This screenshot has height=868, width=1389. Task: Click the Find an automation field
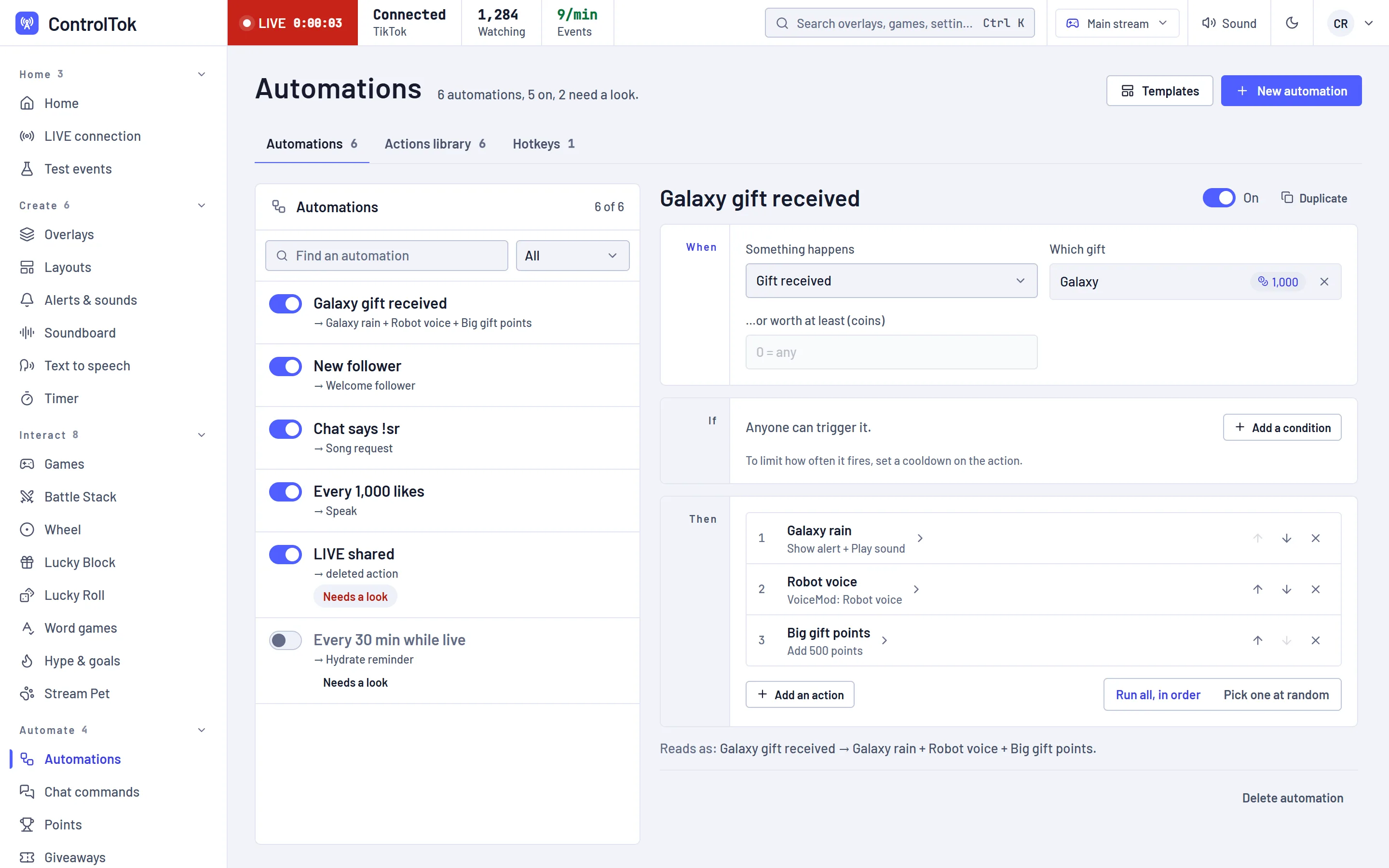coord(386,256)
